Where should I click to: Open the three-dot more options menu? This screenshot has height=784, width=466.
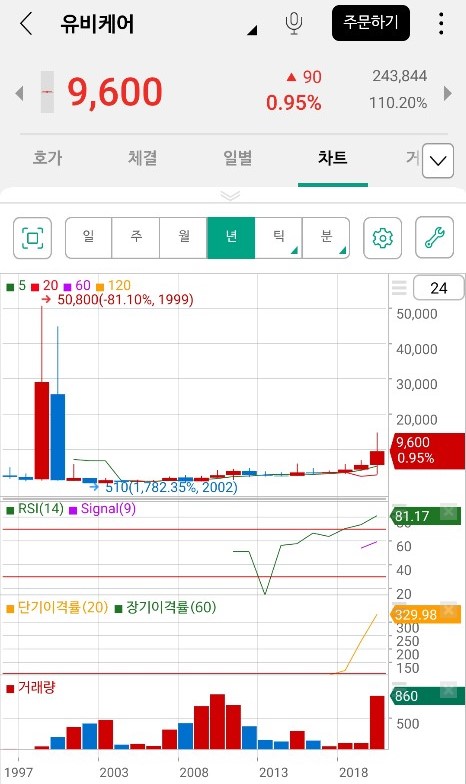tap(440, 24)
